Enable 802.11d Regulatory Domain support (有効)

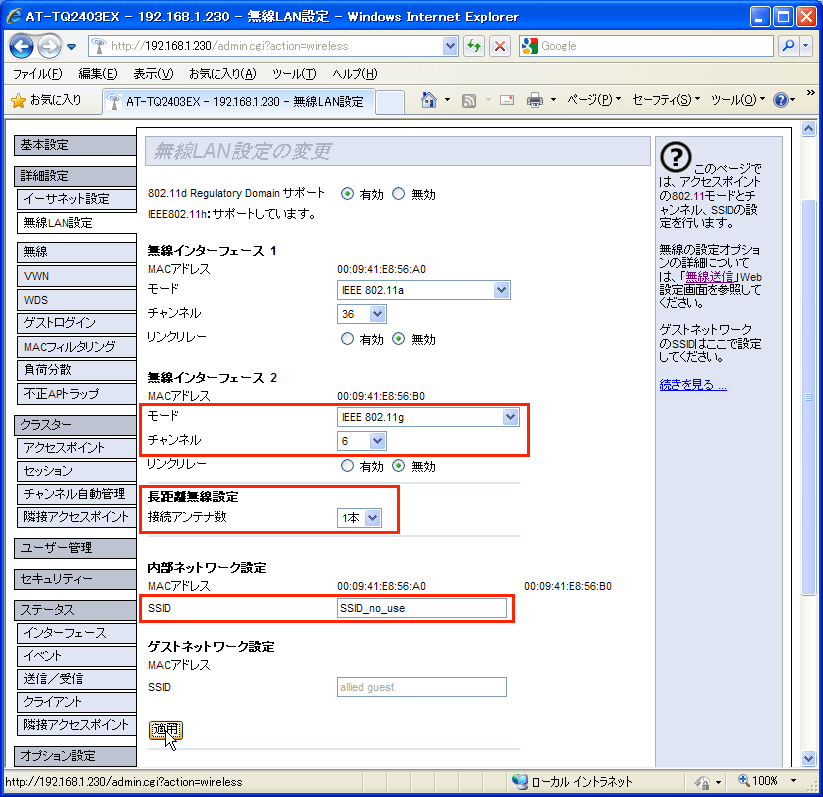[x=347, y=194]
